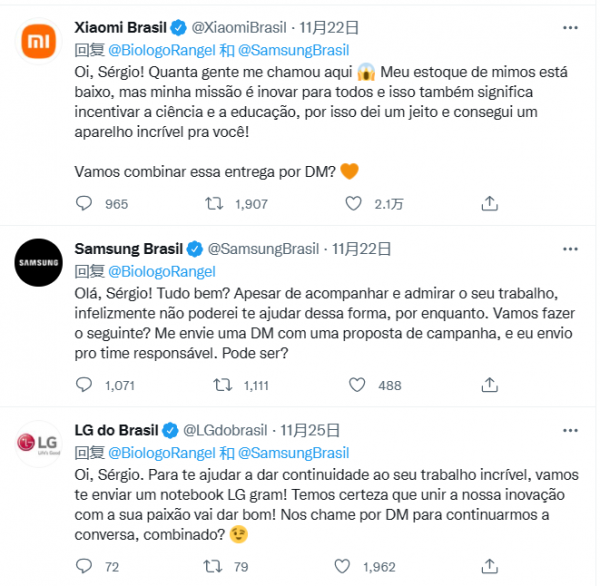
Task: Click the Samsung Brasil profile picture
Action: 39,262
